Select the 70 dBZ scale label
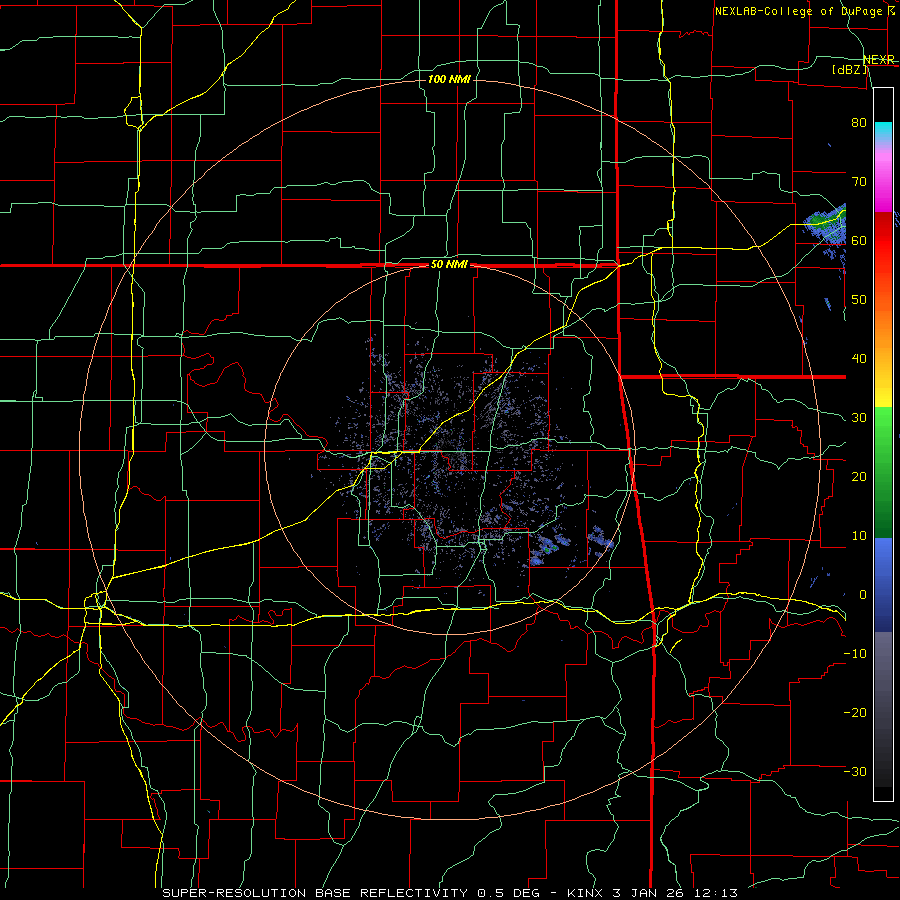The image size is (900, 900). click(x=859, y=181)
